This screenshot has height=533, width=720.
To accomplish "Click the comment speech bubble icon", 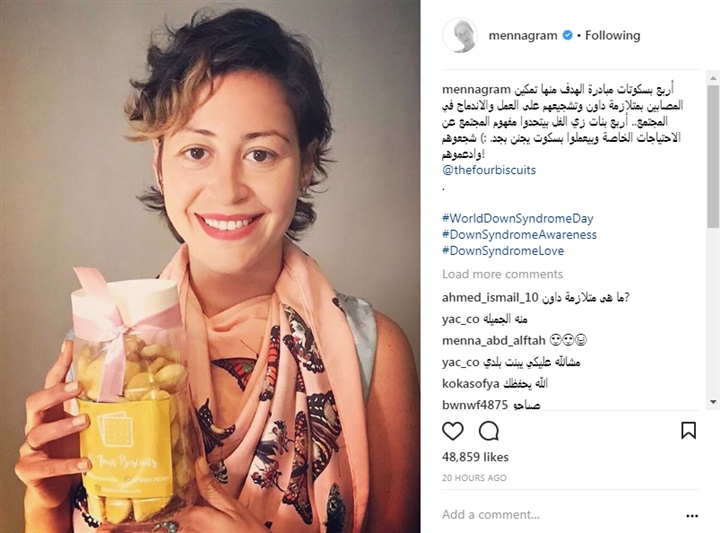I will pos(489,431).
